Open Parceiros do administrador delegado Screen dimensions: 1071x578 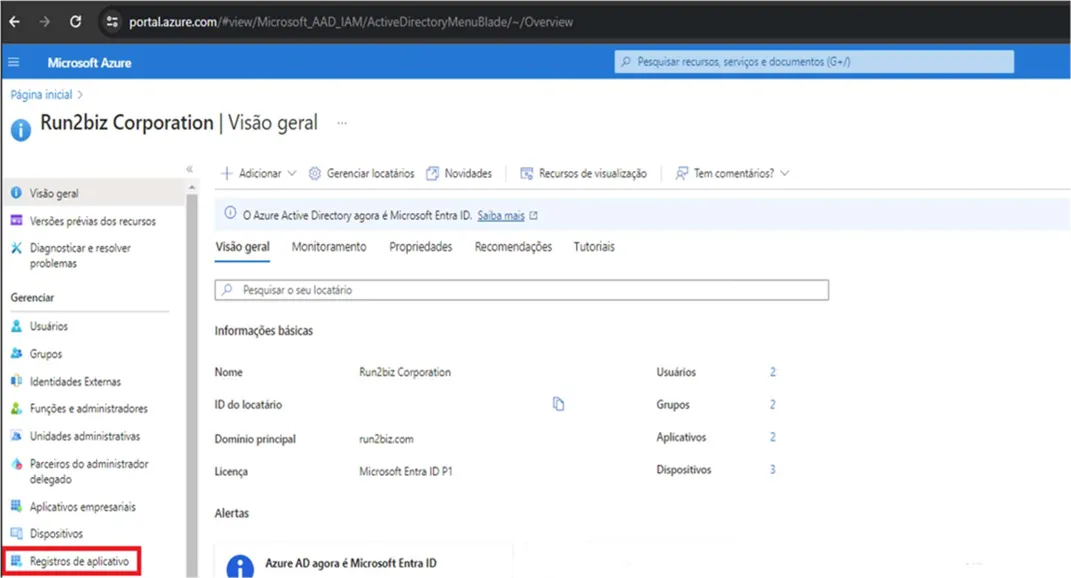pyautogui.click(x=89, y=471)
